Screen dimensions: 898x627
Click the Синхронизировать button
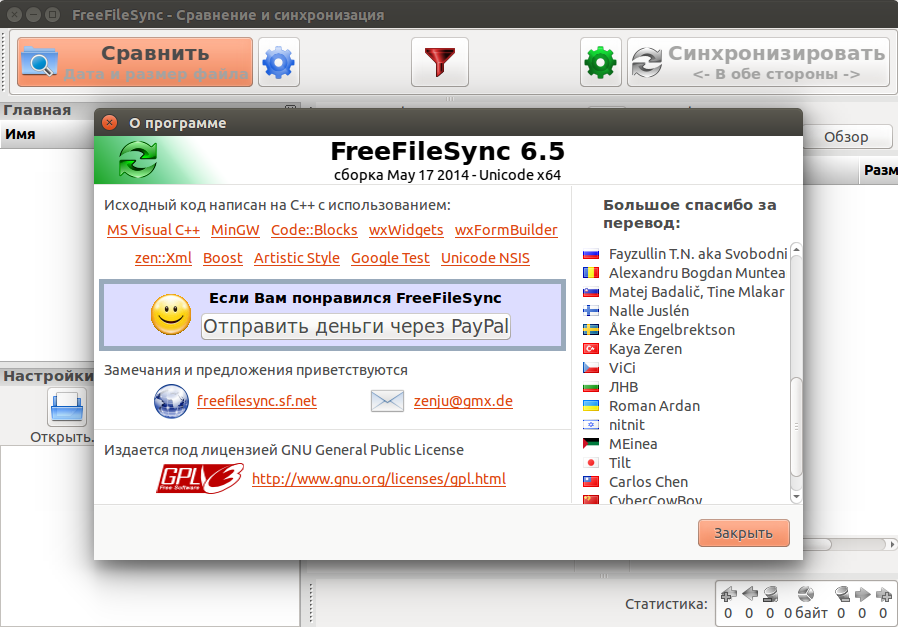(x=758, y=62)
